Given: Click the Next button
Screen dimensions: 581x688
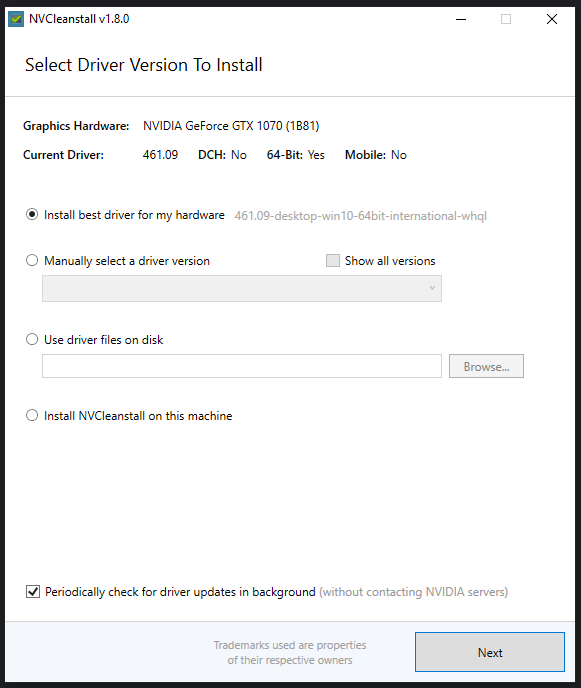Looking at the screenshot, I should pyautogui.click(x=490, y=652).
